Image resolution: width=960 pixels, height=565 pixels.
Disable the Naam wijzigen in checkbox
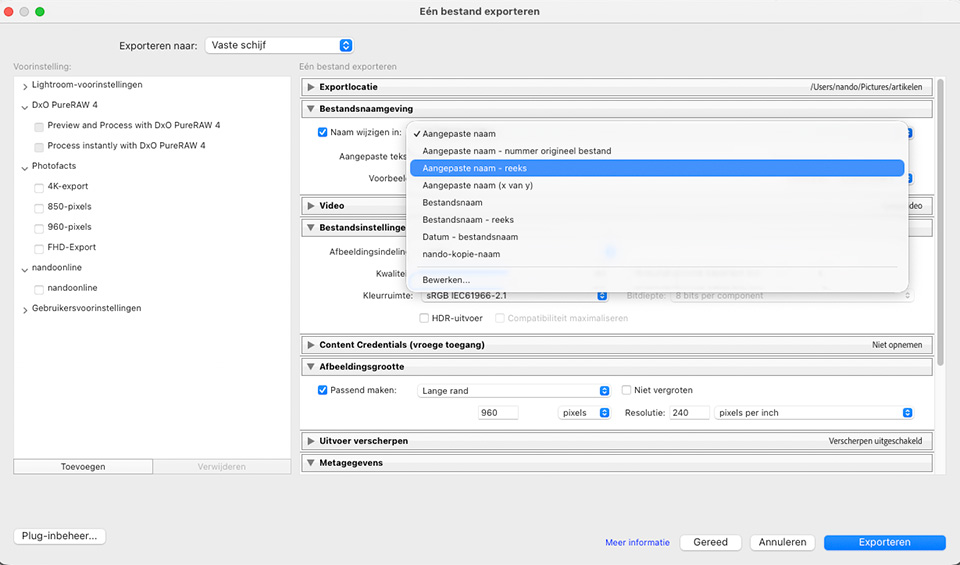pyautogui.click(x=322, y=132)
